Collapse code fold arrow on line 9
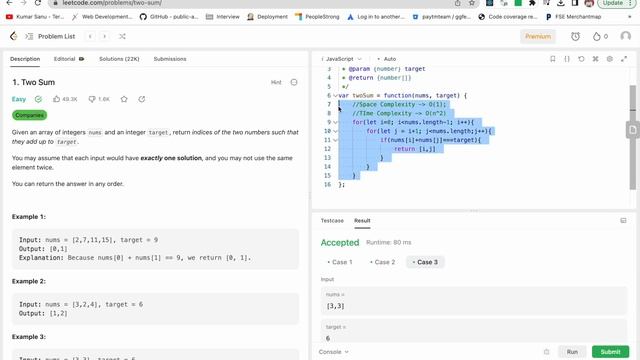This screenshot has height=360, width=640. pos(336,122)
